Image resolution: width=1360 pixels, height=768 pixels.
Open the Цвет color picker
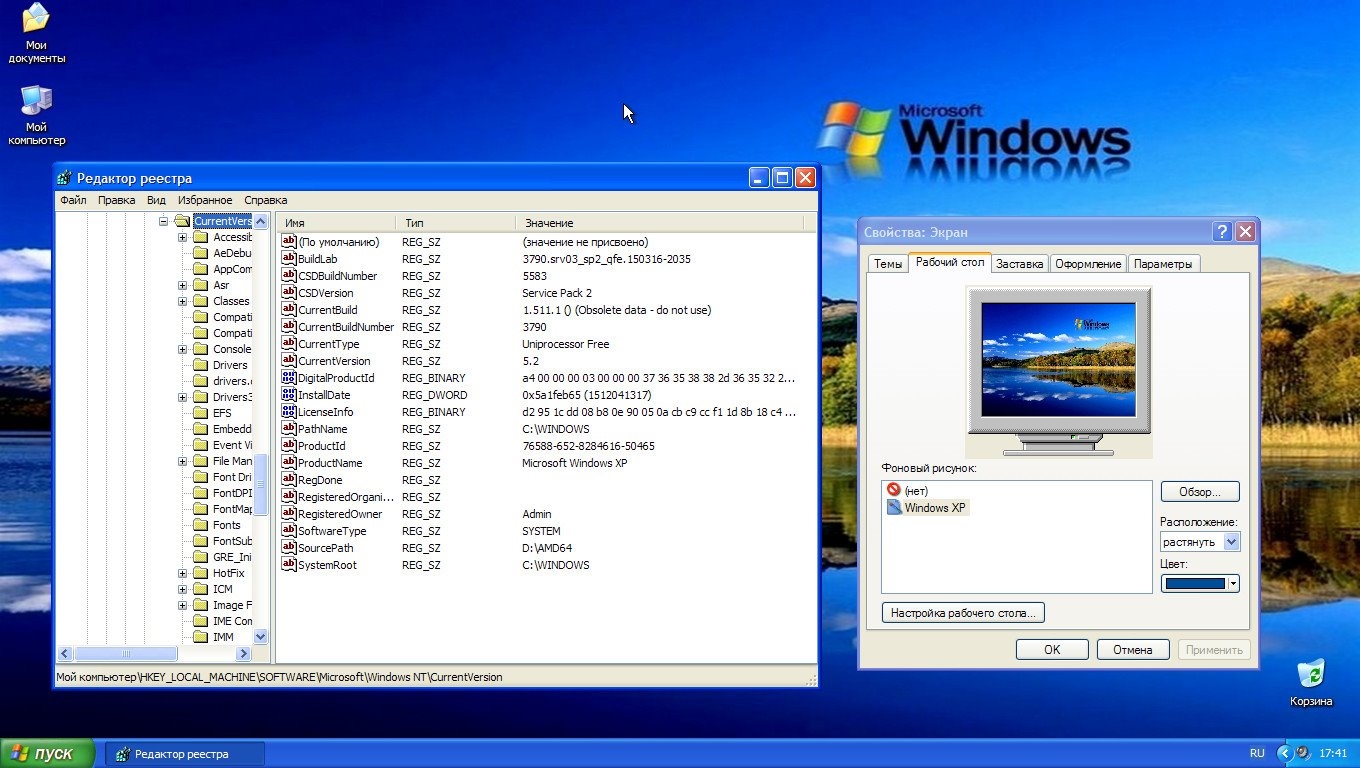(x=1200, y=583)
